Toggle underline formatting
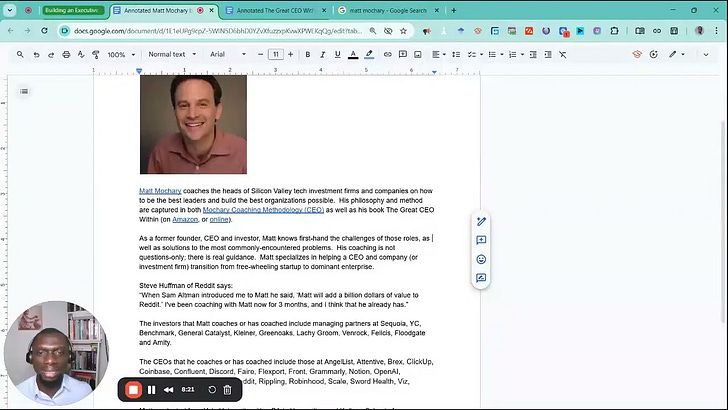This screenshot has width=728, height=410. [337, 54]
